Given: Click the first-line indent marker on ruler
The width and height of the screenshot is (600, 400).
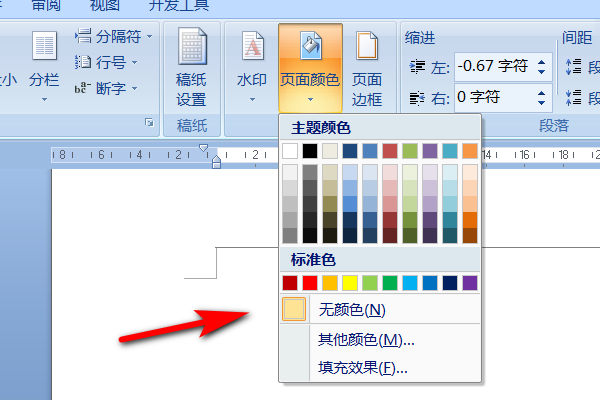Looking at the screenshot, I should tap(204, 148).
